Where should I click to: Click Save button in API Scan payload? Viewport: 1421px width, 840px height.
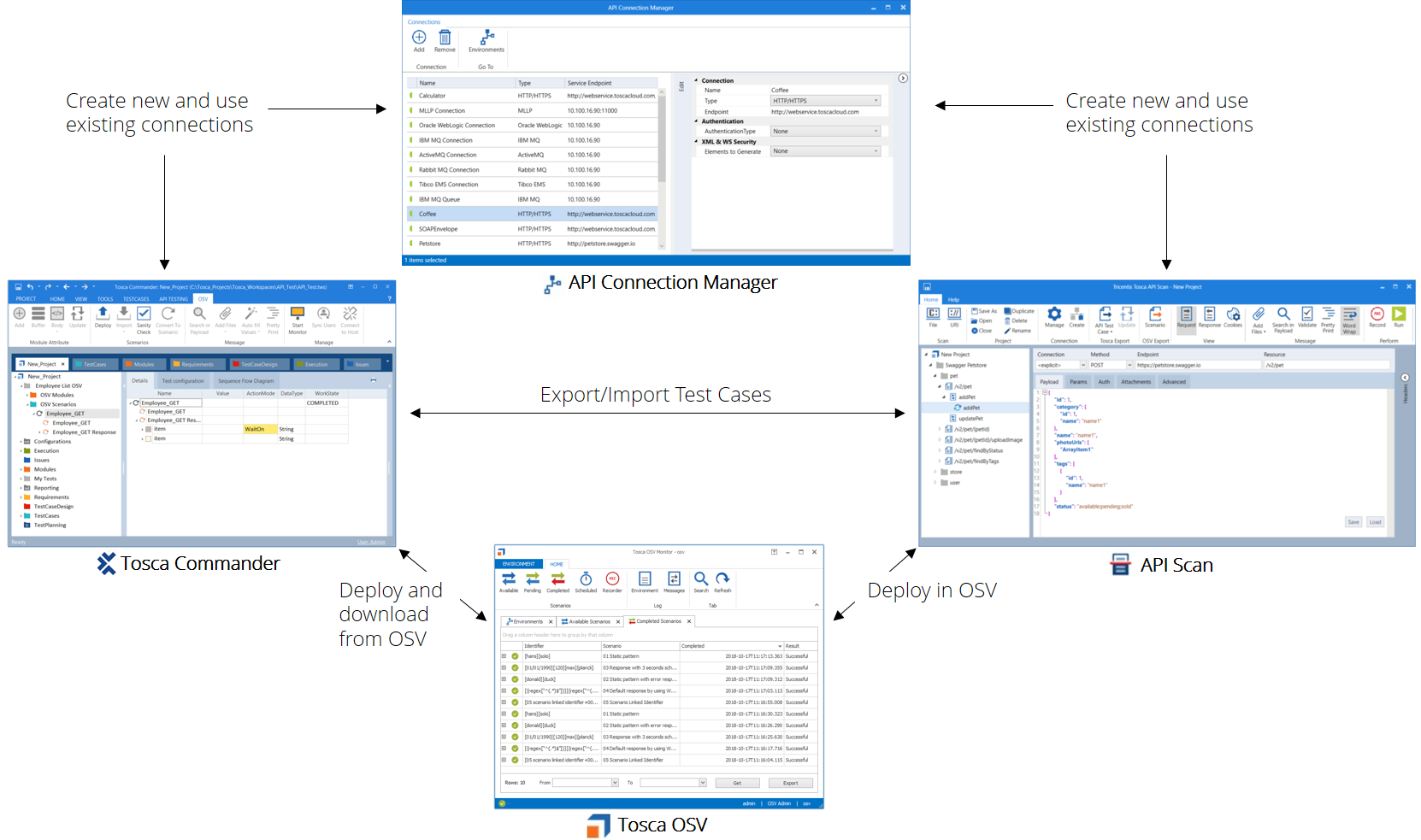(x=1353, y=522)
